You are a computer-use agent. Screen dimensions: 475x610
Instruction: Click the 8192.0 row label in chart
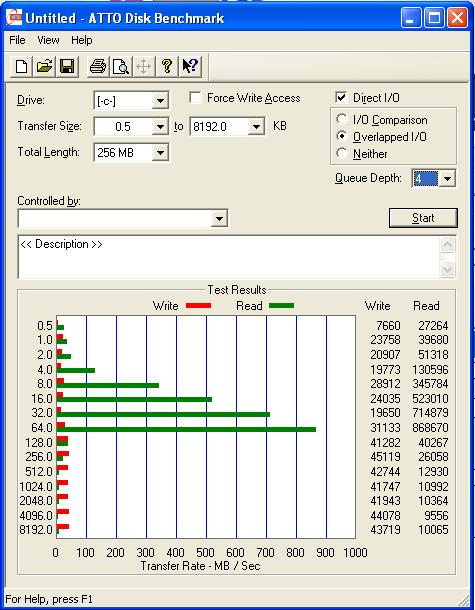pos(36,530)
